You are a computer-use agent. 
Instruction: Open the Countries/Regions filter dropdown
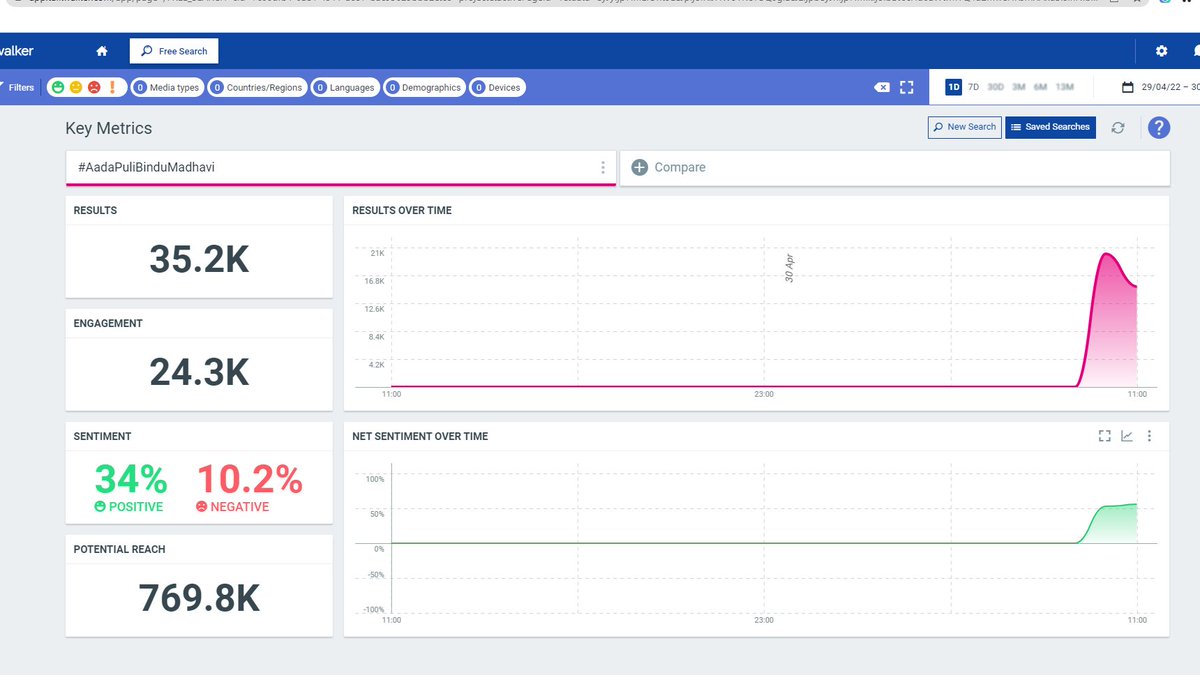click(257, 87)
